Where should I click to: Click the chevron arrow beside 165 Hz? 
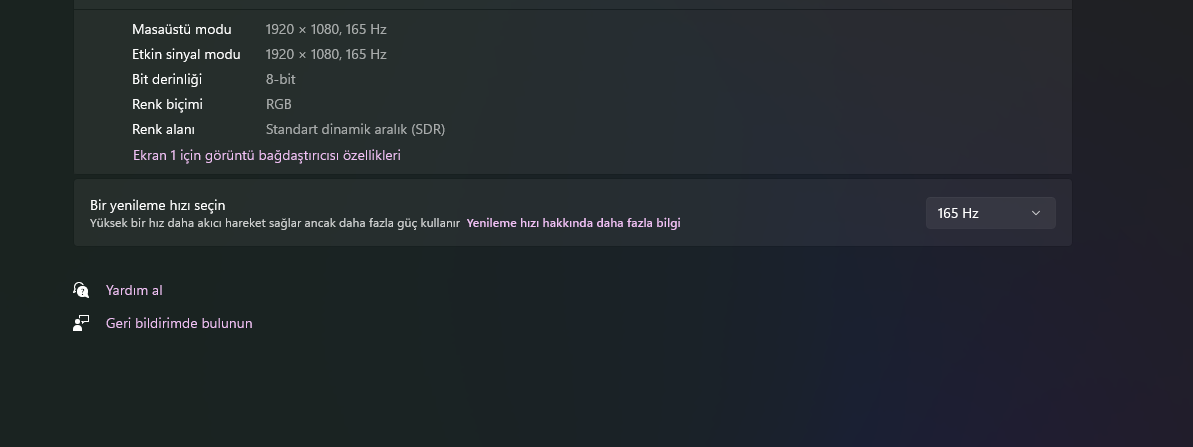pos(1035,213)
